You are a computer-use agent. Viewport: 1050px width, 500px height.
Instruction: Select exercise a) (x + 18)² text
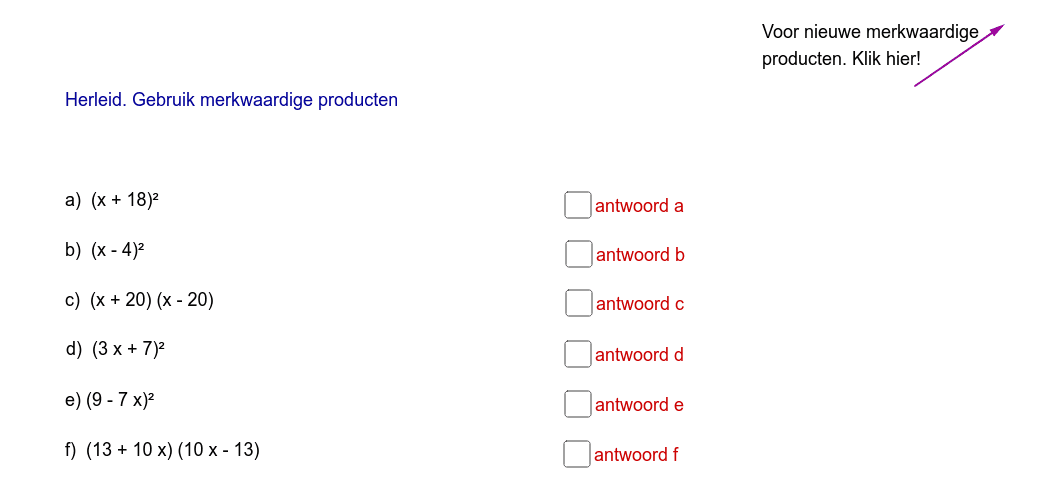[x=112, y=200]
